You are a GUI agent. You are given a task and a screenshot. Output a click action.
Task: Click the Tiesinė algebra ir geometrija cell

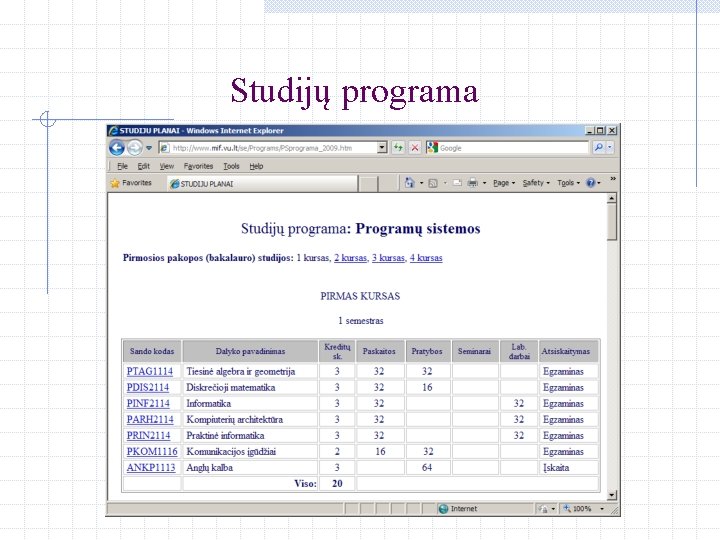pos(250,371)
